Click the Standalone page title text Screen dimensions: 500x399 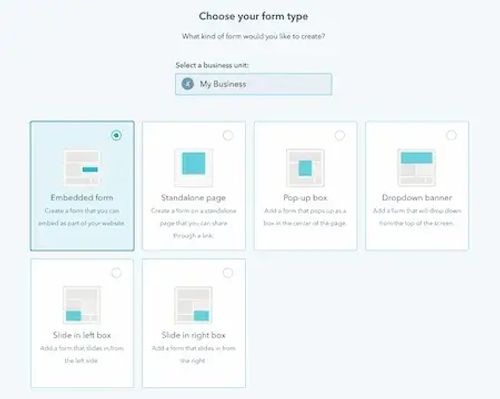pyautogui.click(x=193, y=198)
